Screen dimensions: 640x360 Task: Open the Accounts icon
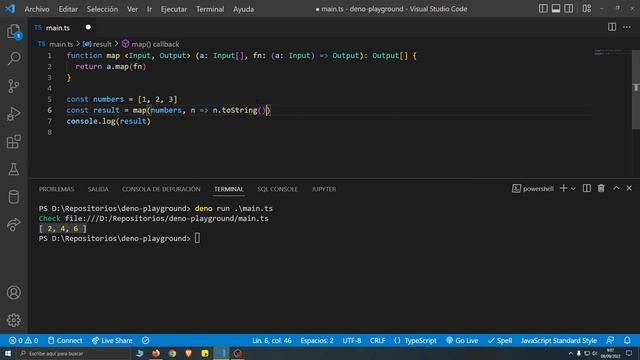[13, 293]
